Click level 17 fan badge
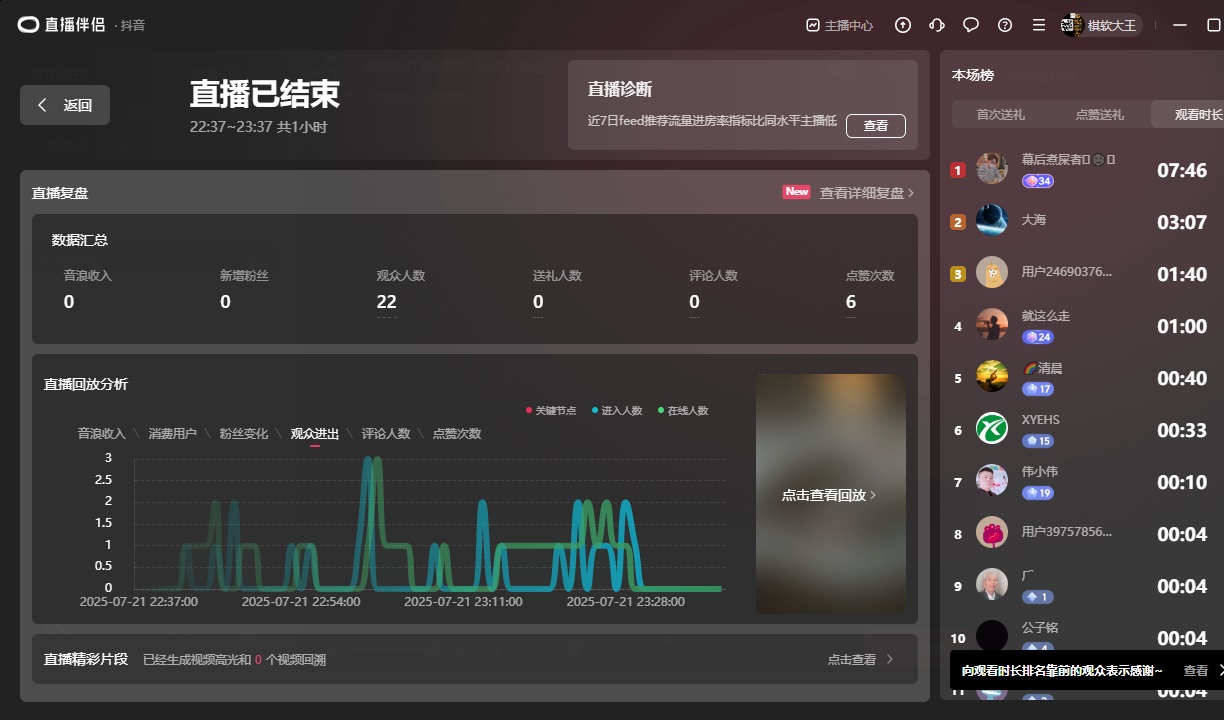Screen dimensions: 1224x720 coord(1037,389)
